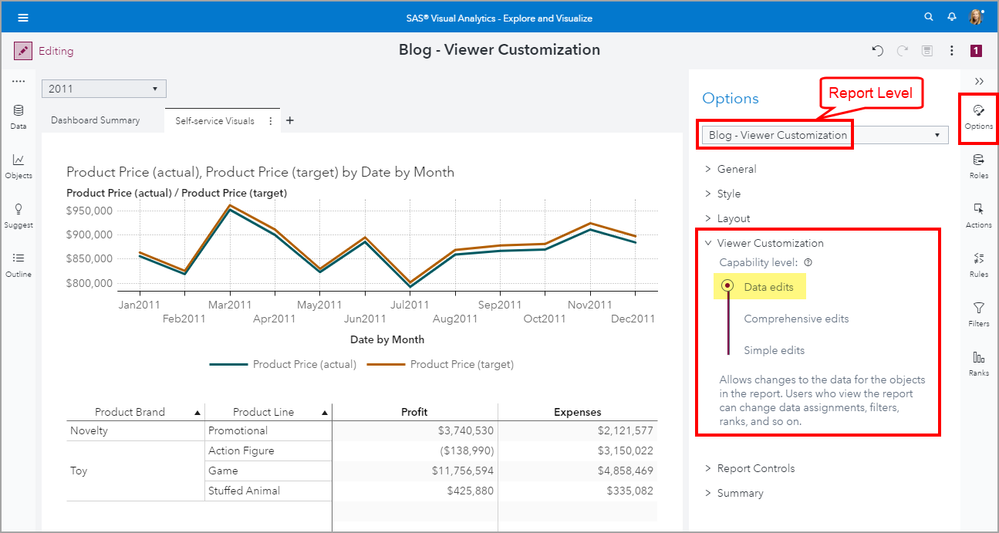Open the 2011 year dropdown
Viewport: 999px width, 533px height.
103,89
